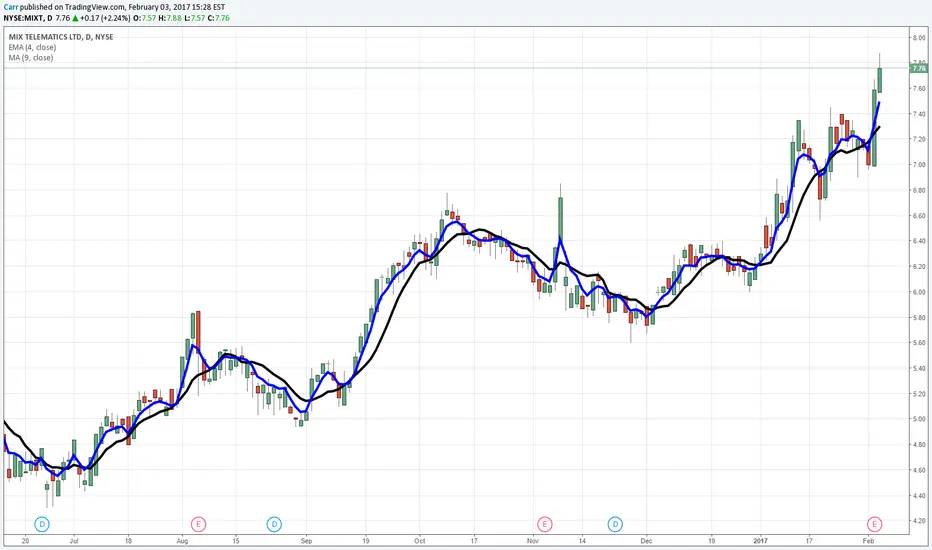Click the 5.80 price axis label

pos(919,318)
